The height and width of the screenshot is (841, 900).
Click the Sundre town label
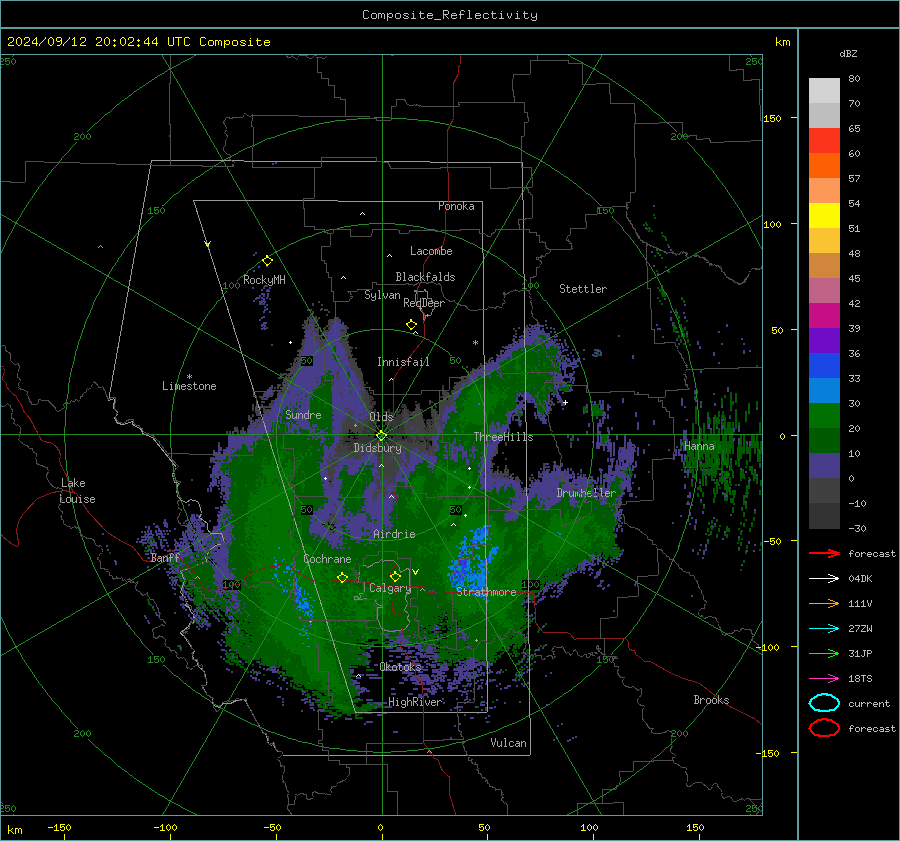coord(303,414)
